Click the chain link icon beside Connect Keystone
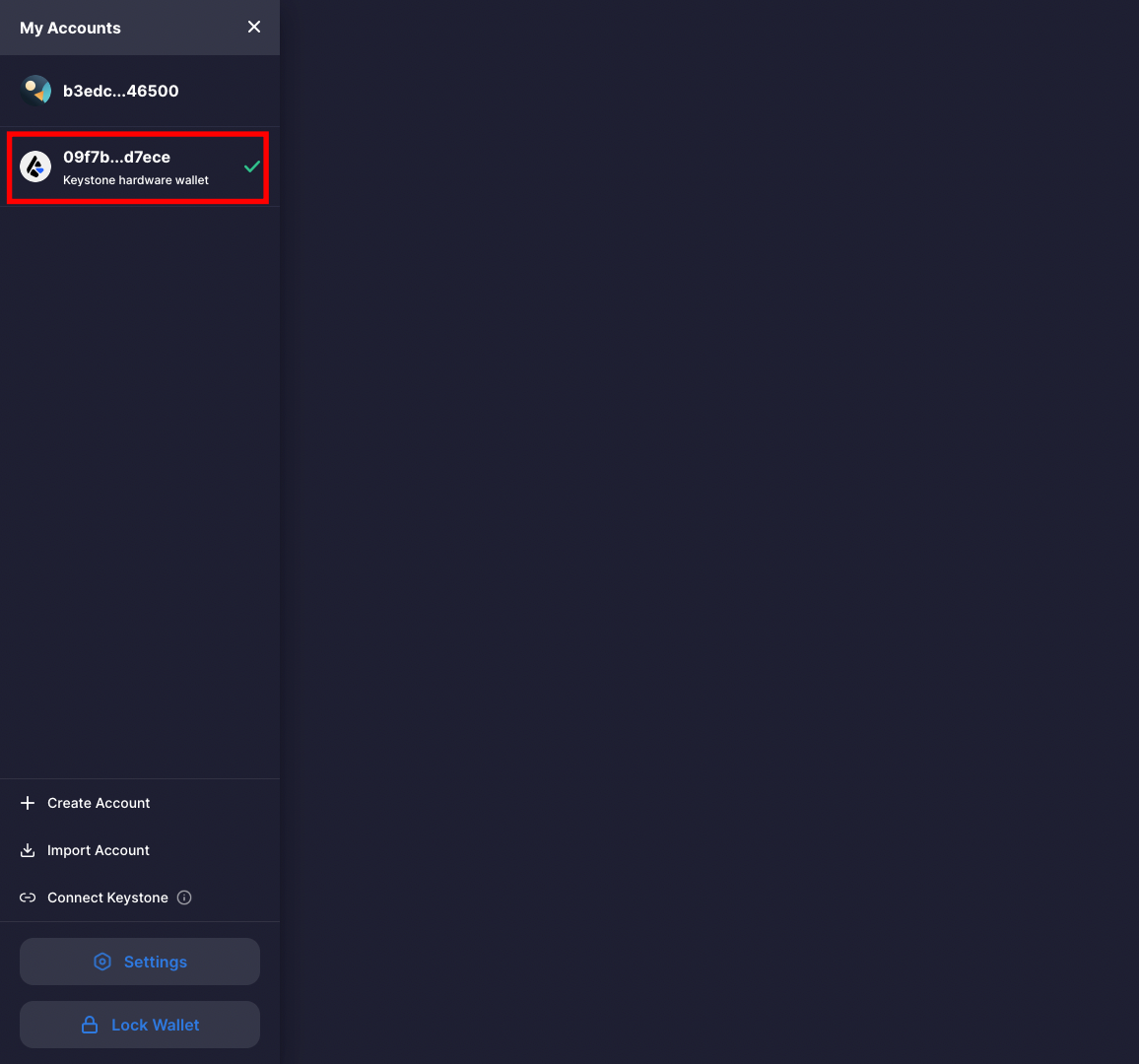The image size is (1139, 1064). pyautogui.click(x=28, y=898)
